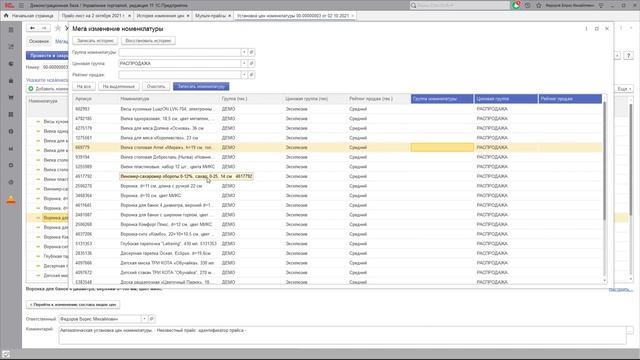Expand the Ценовая группа dropdown arrow
Viewport: 640px width, 360px height.
pyautogui.click(x=244, y=63)
